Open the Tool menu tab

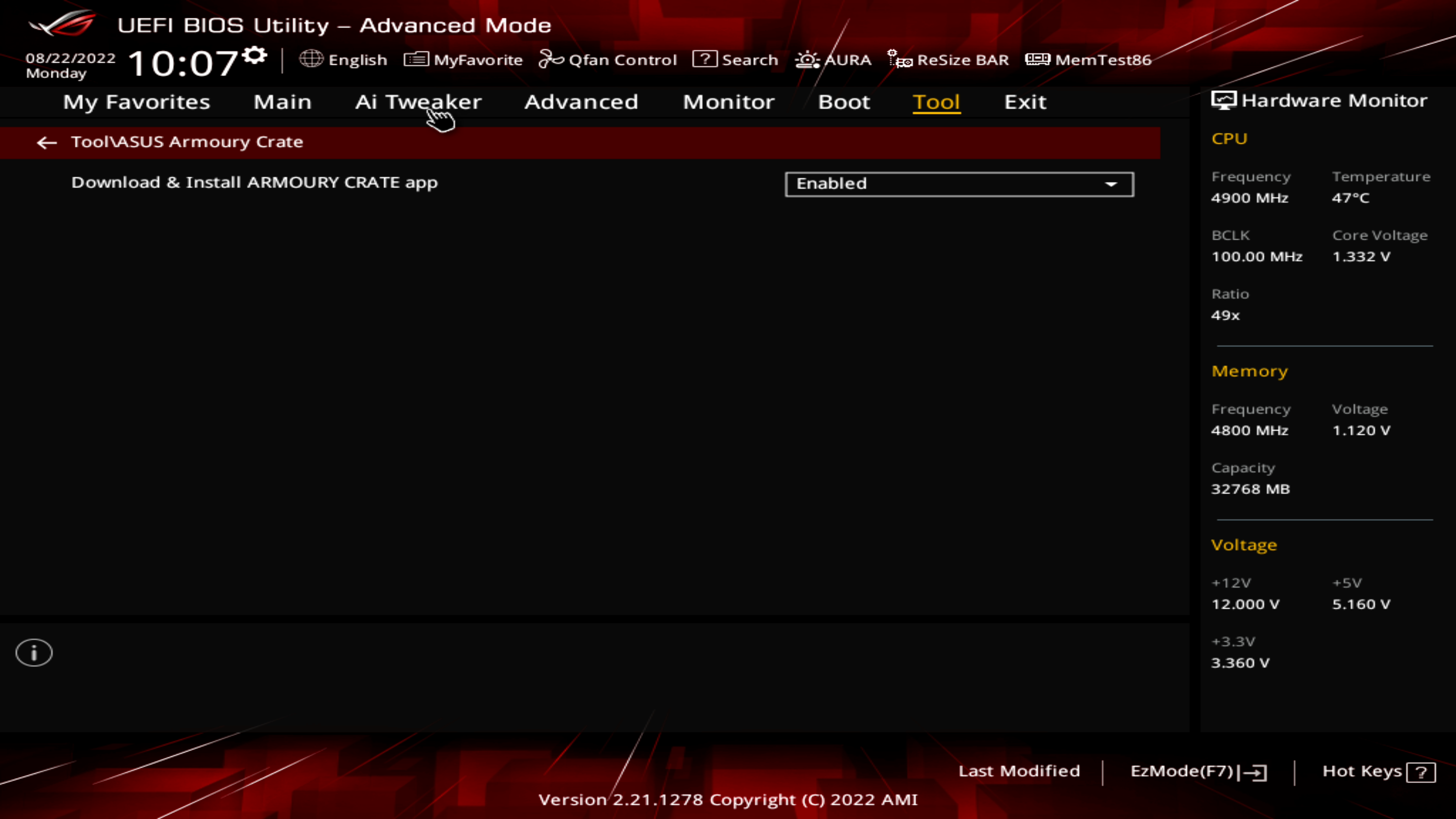pos(936,101)
